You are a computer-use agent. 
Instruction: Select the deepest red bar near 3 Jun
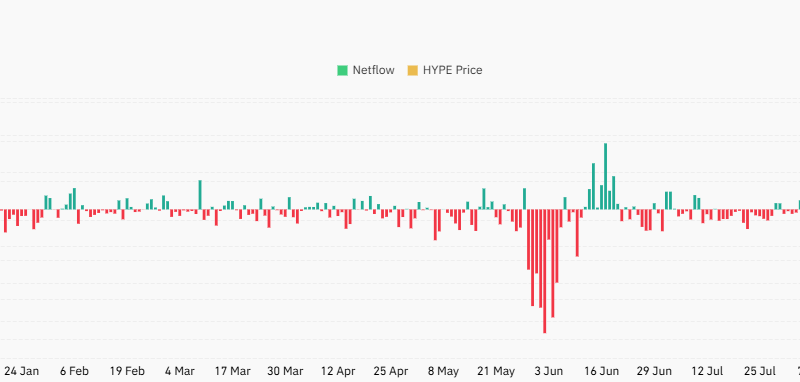pyautogui.click(x=544, y=271)
